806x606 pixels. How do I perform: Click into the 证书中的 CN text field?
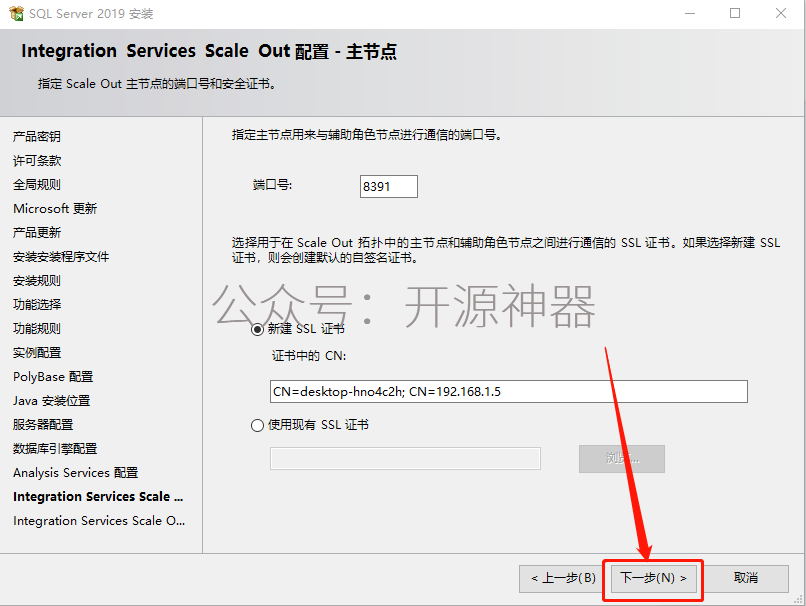(x=508, y=392)
